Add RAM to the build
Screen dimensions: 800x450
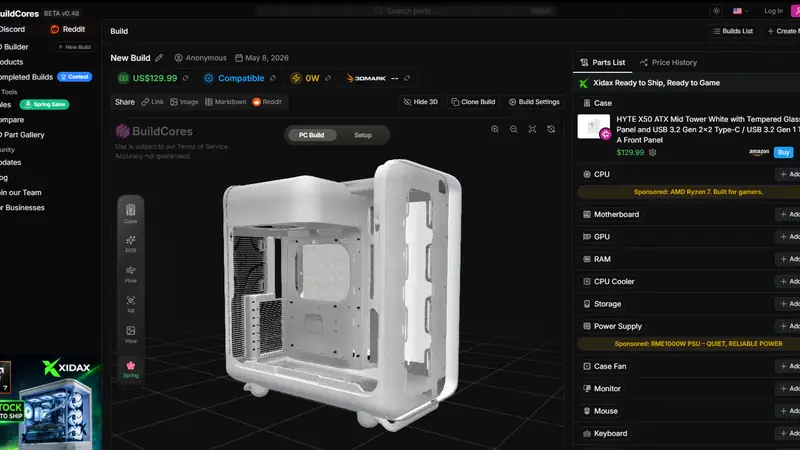point(789,259)
